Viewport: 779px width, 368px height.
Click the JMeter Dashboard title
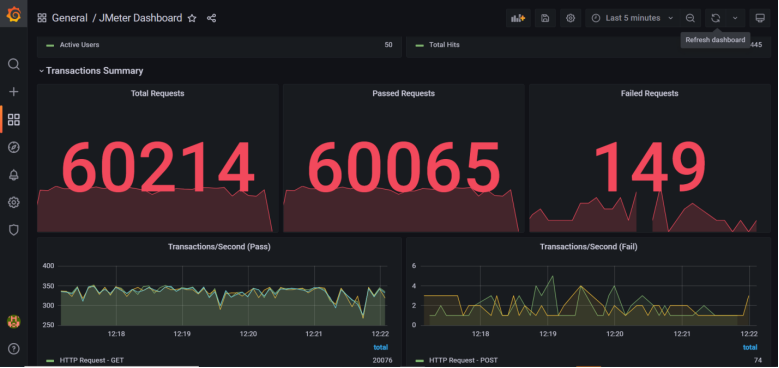click(x=141, y=18)
